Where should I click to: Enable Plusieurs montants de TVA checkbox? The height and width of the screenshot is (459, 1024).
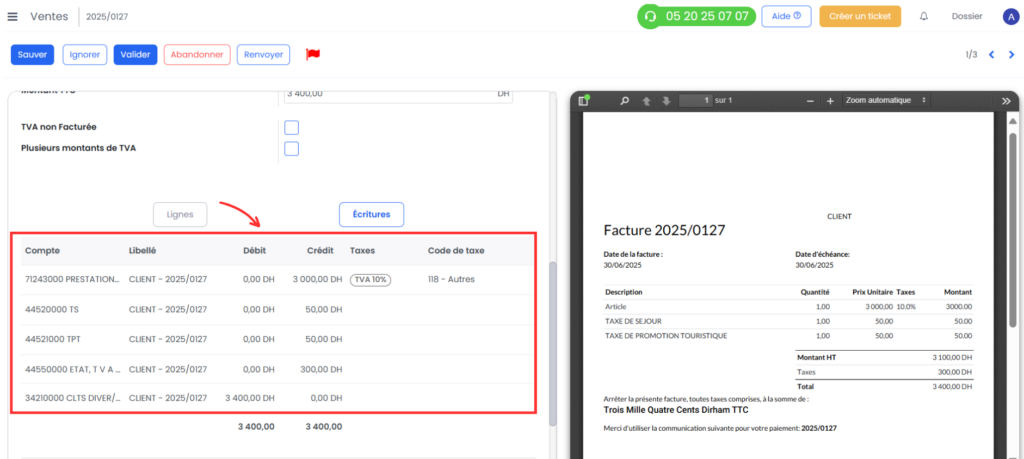292,149
